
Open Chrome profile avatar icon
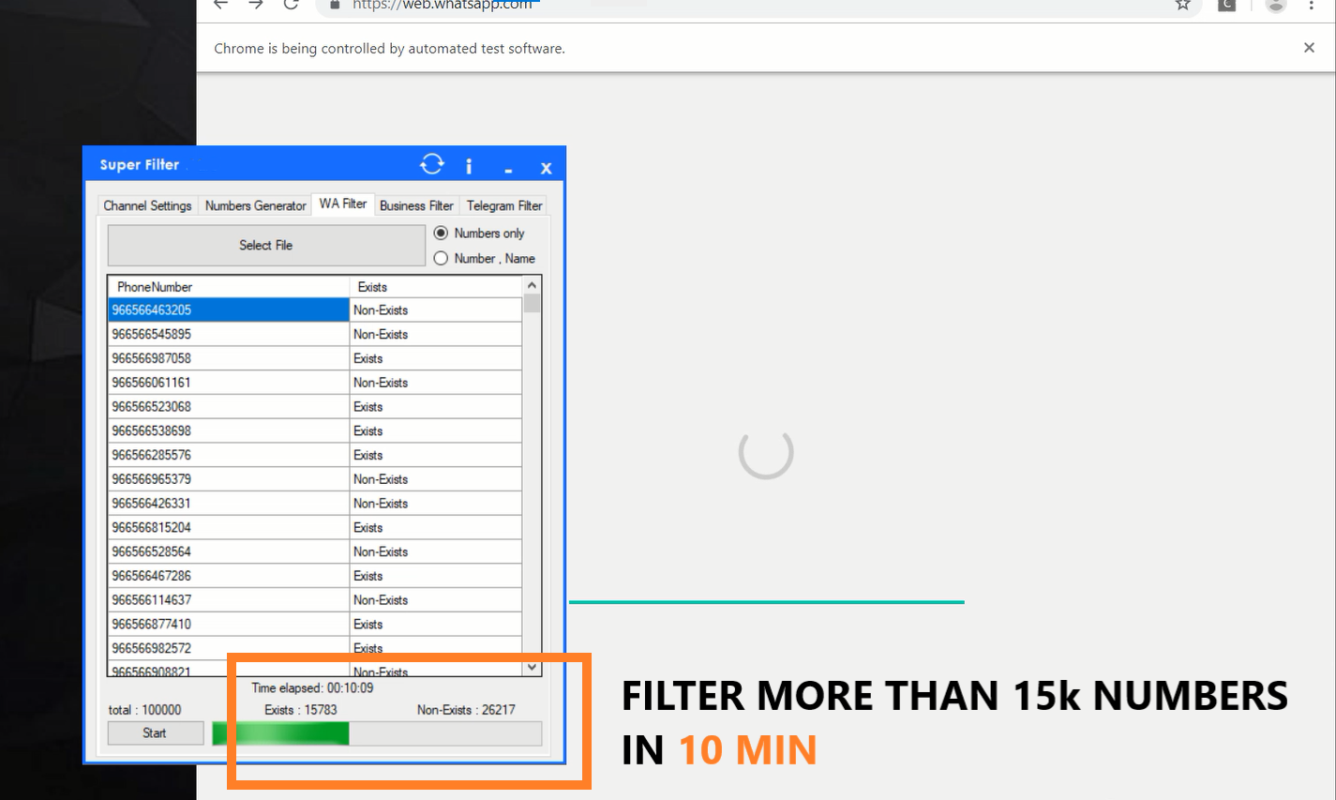1275,4
